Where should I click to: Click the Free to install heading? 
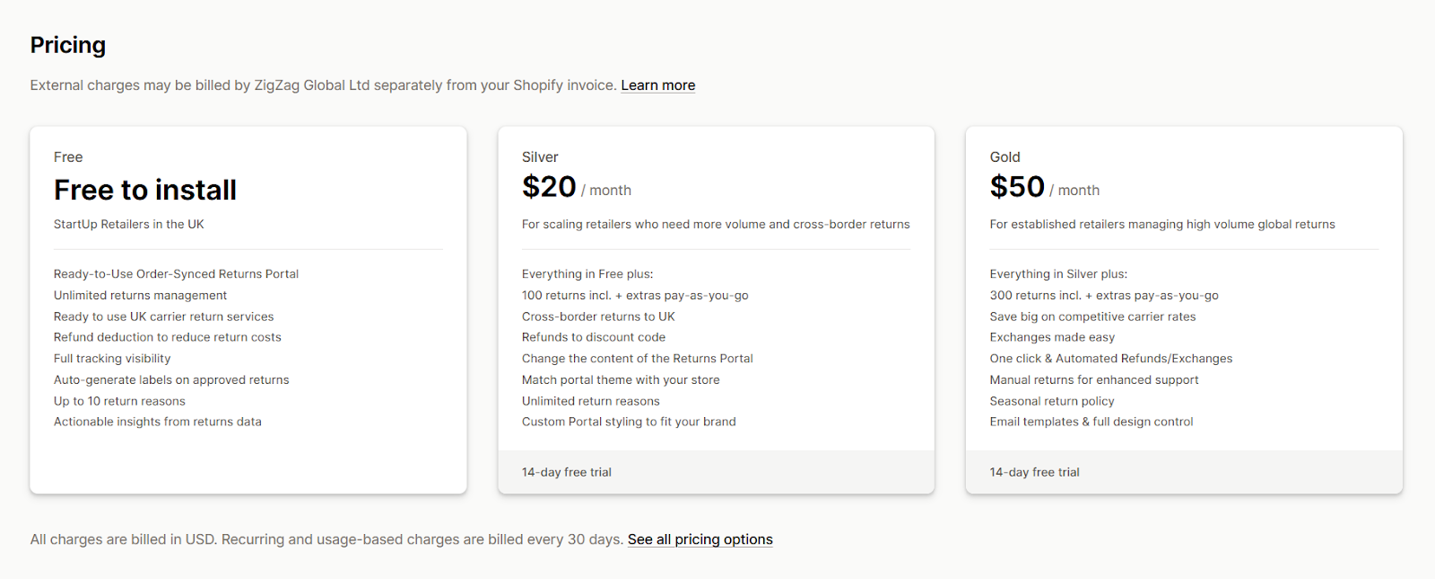[x=145, y=189]
